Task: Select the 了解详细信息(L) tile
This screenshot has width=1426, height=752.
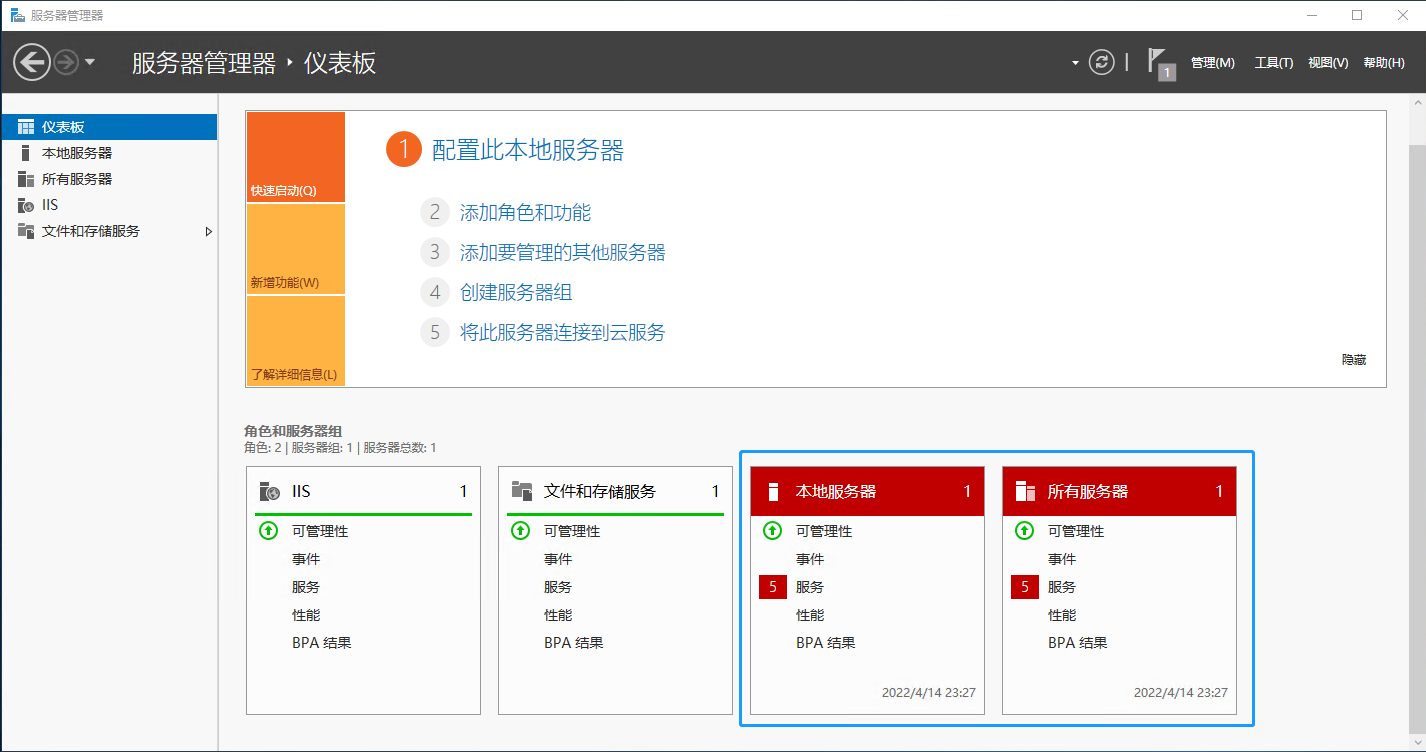Action: [295, 341]
